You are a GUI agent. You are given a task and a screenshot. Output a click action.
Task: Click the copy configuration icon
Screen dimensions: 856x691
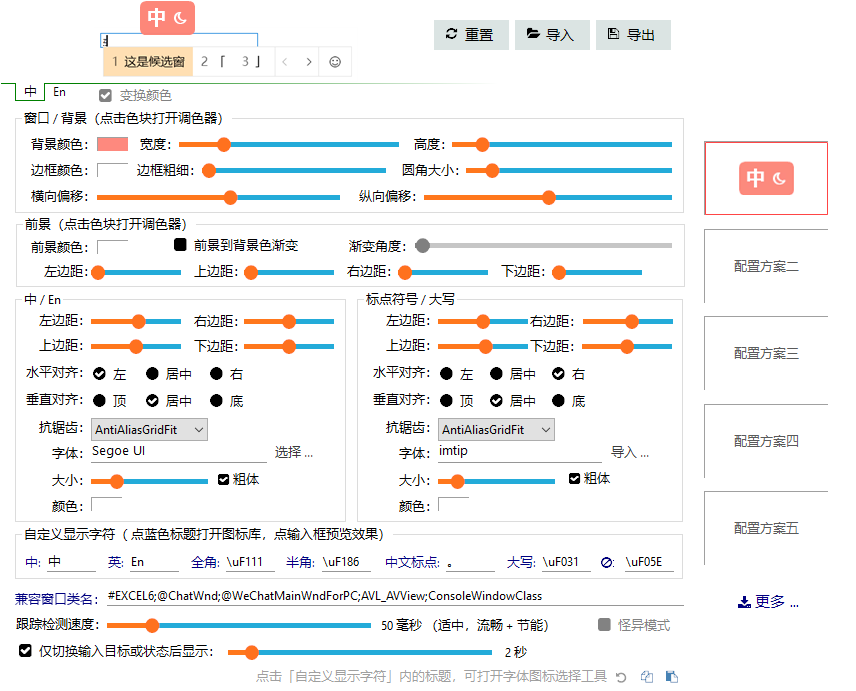pos(647,677)
